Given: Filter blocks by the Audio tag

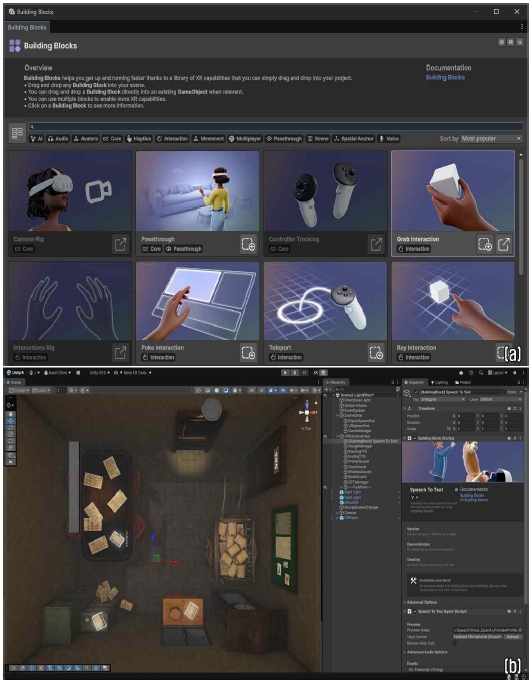Looking at the screenshot, I should click(58, 139).
